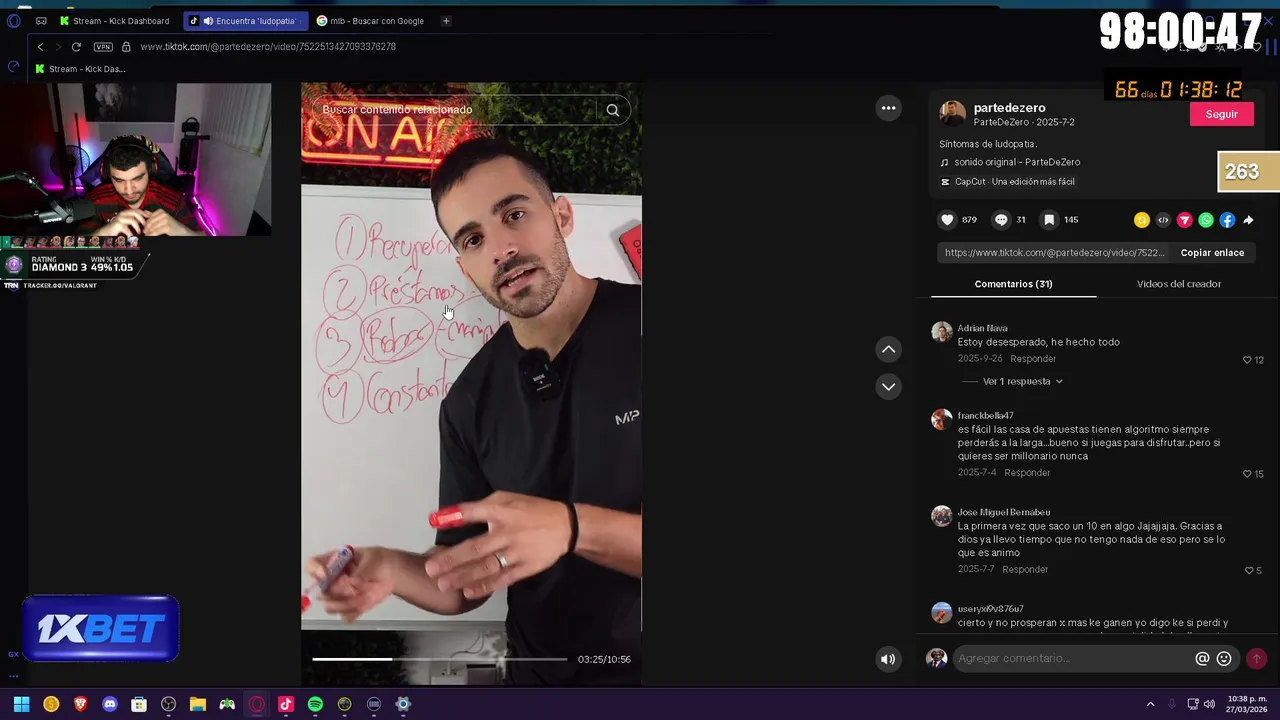Toggle video sound with volume button
The height and width of the screenshot is (720, 1280).
887,659
